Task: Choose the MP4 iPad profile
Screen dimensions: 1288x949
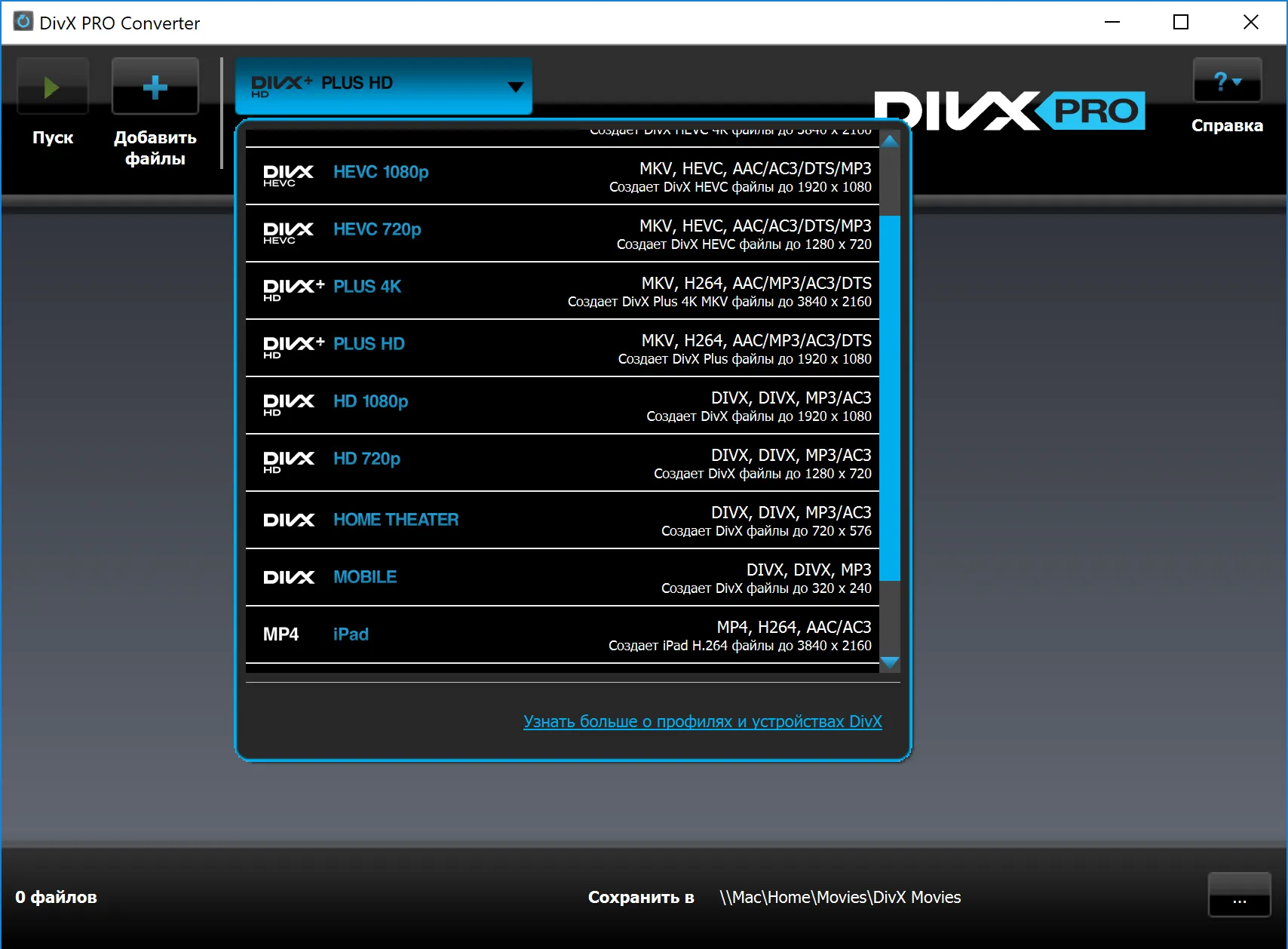Action: [563, 634]
